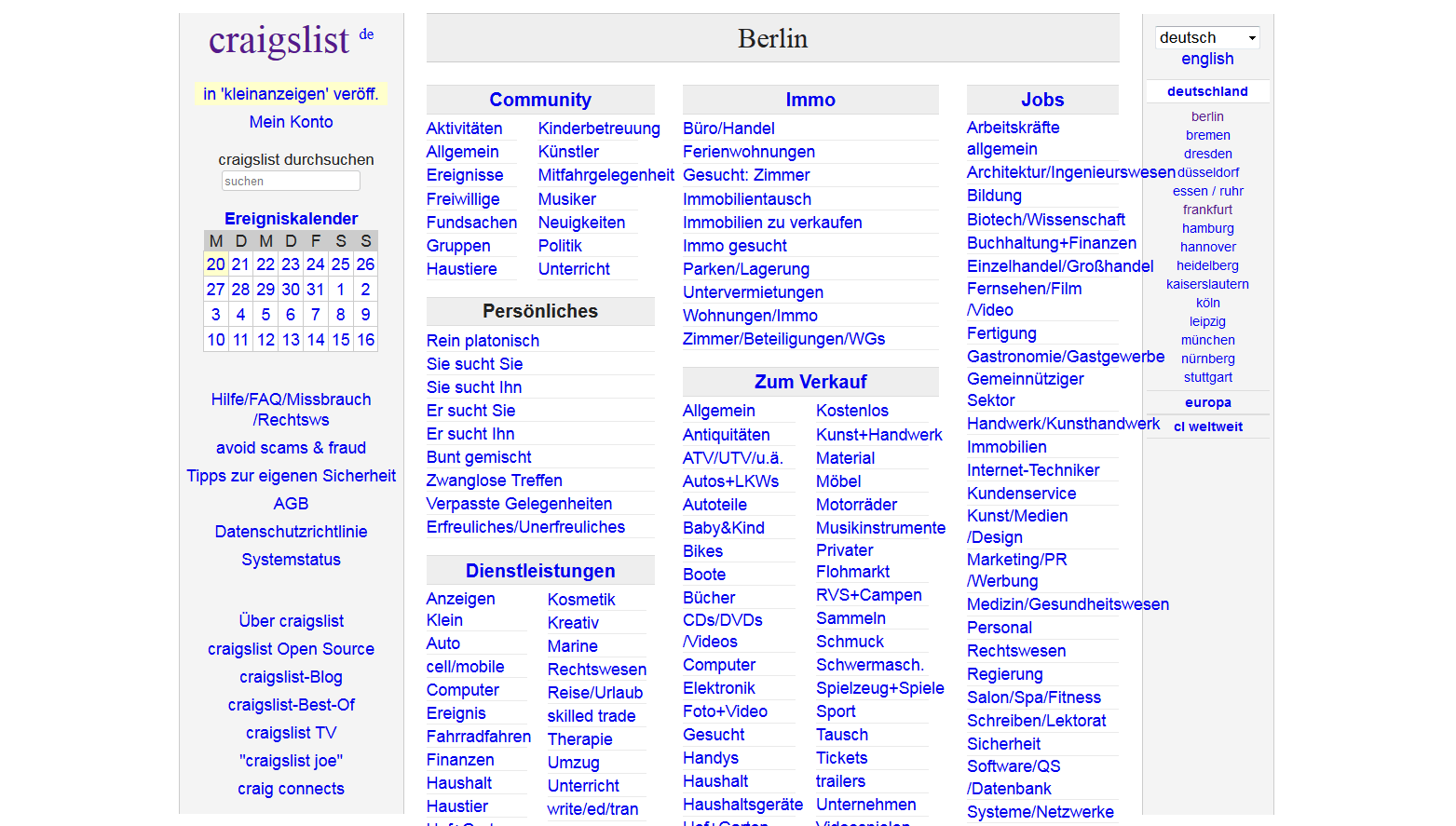Open the skilled trade services link
The height and width of the screenshot is (826, 1456).
pyautogui.click(x=592, y=716)
